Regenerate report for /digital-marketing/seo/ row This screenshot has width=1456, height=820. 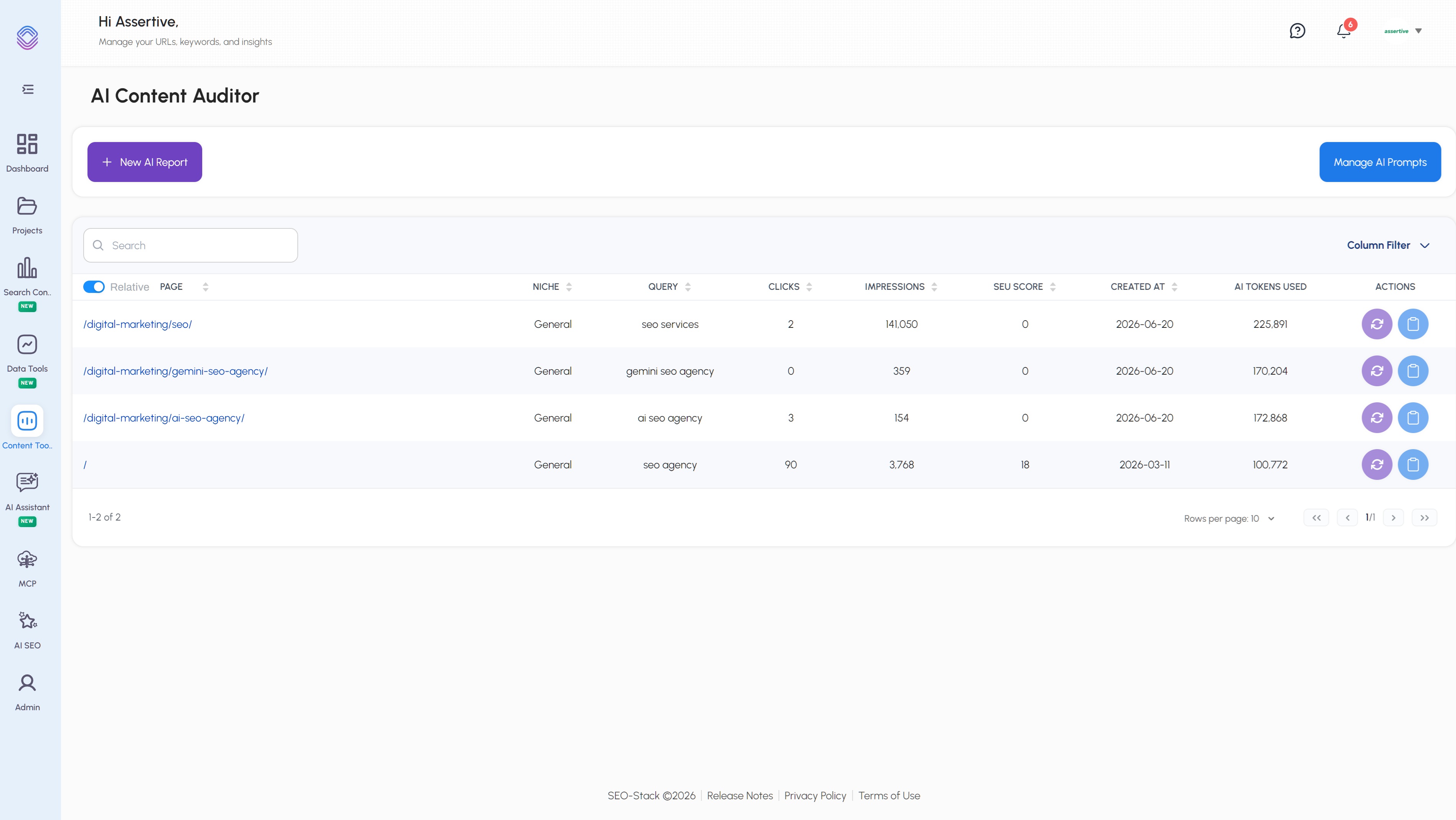[x=1377, y=324]
